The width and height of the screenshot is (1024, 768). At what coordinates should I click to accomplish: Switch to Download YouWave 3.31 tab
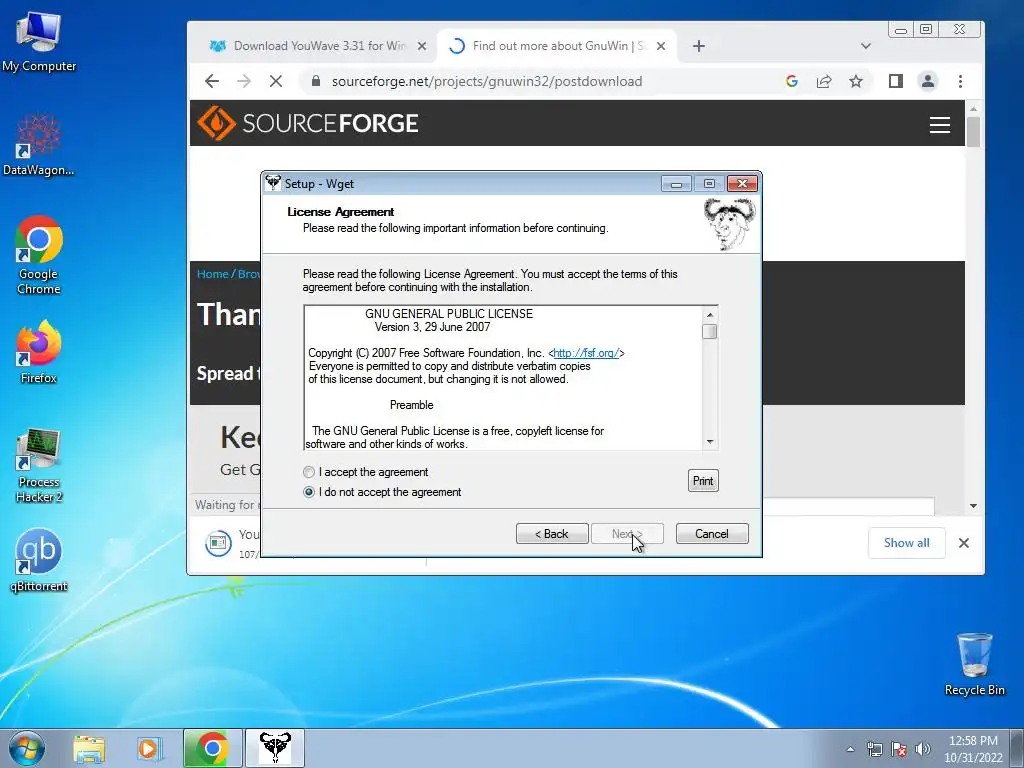[319, 46]
